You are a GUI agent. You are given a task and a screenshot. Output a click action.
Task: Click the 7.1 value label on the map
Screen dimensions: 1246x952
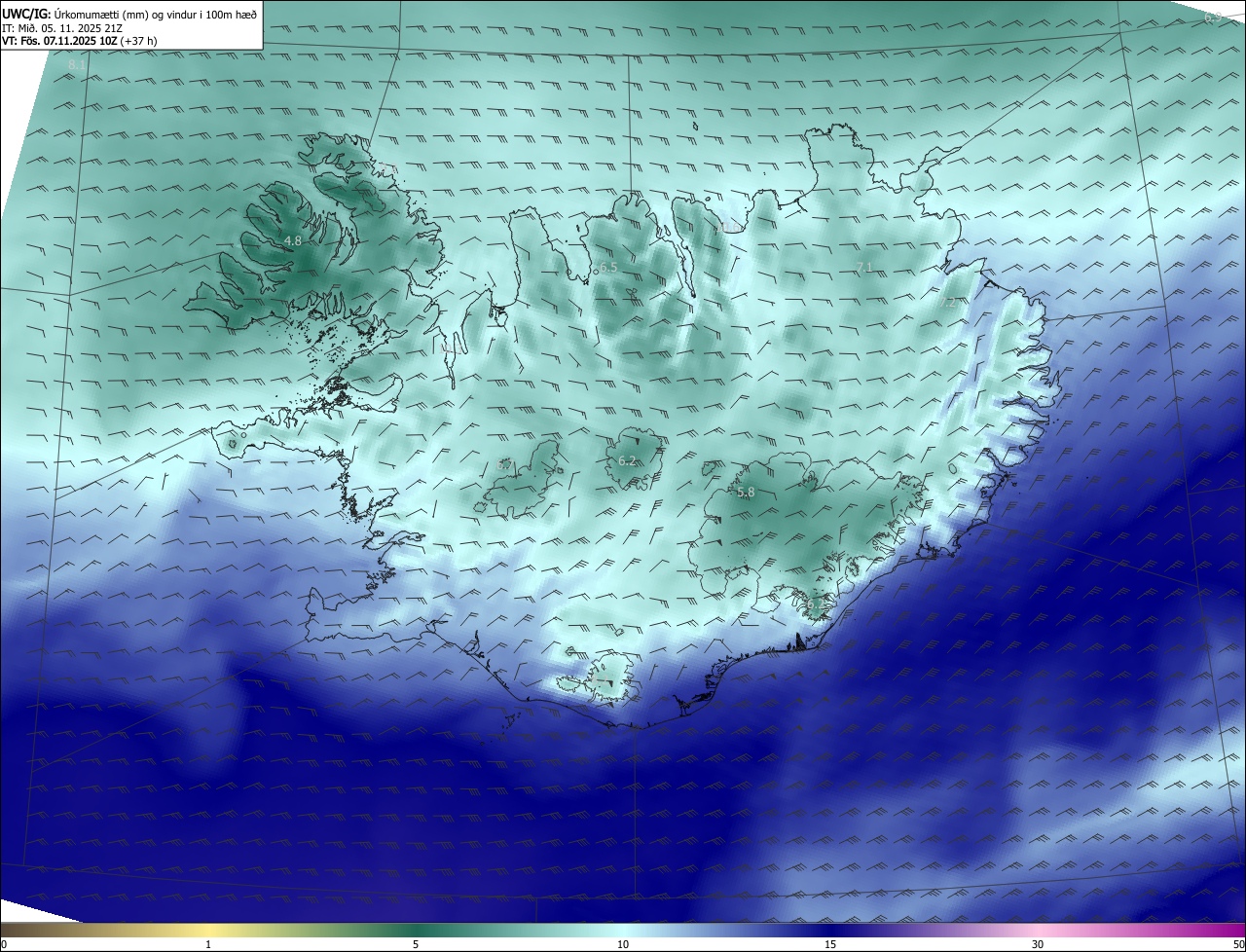point(863,268)
